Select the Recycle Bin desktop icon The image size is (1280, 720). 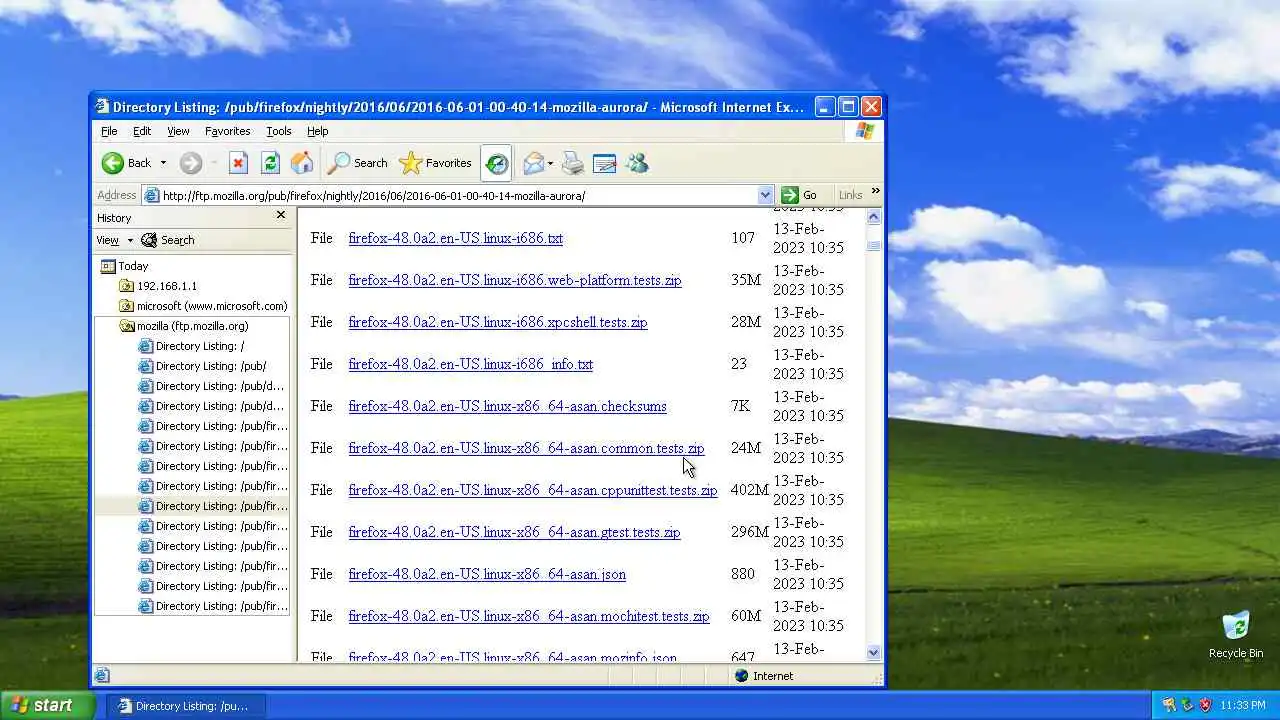[x=1236, y=635]
